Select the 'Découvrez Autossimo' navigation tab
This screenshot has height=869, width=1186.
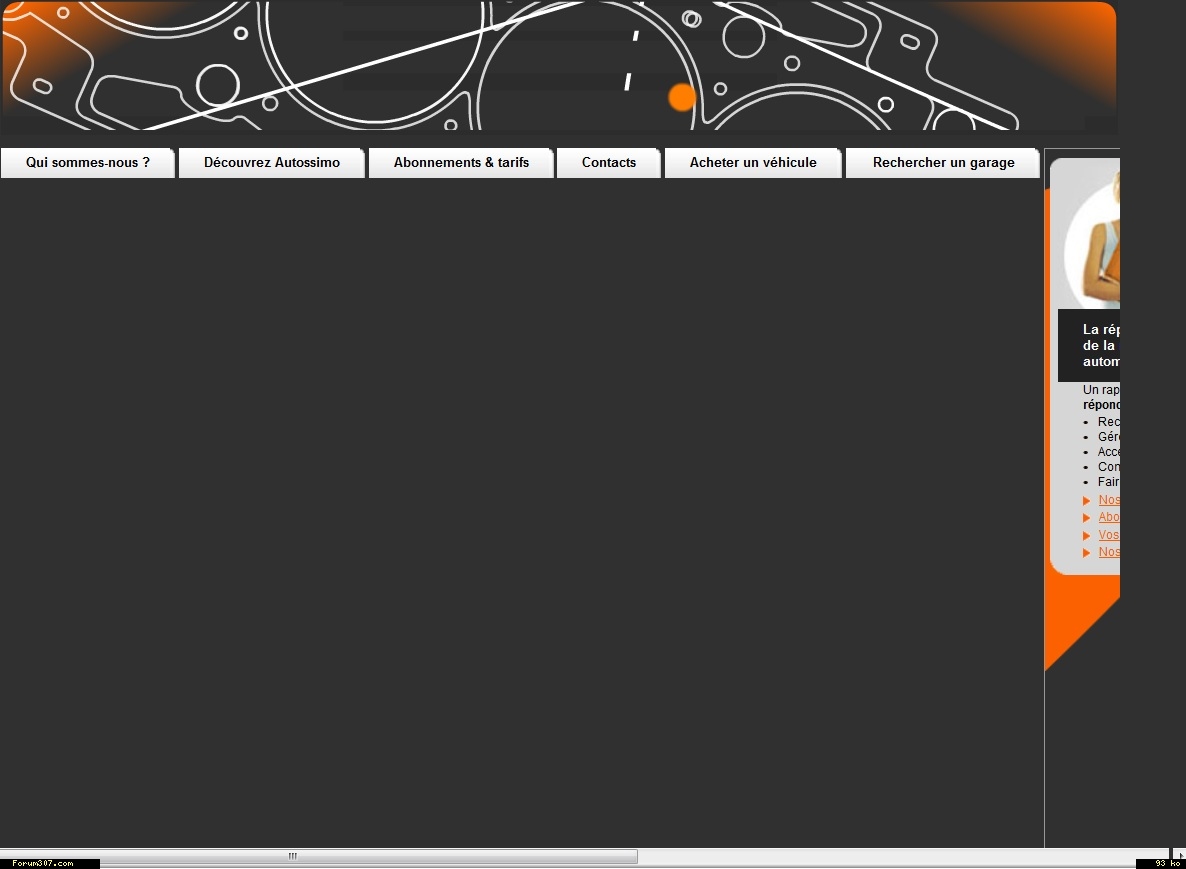pos(271,163)
